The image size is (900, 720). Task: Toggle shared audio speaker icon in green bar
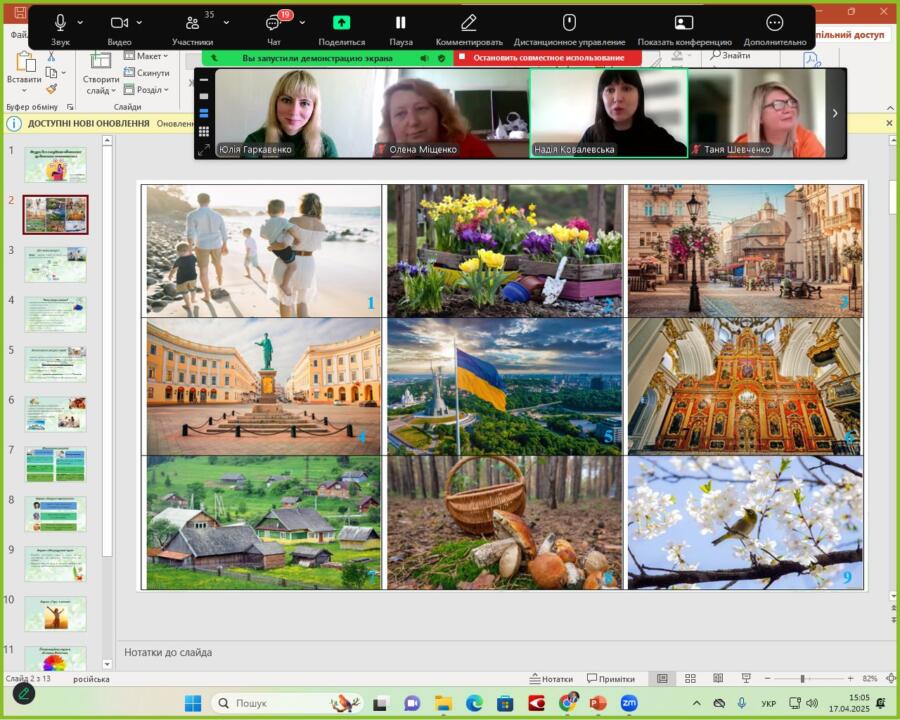424,58
